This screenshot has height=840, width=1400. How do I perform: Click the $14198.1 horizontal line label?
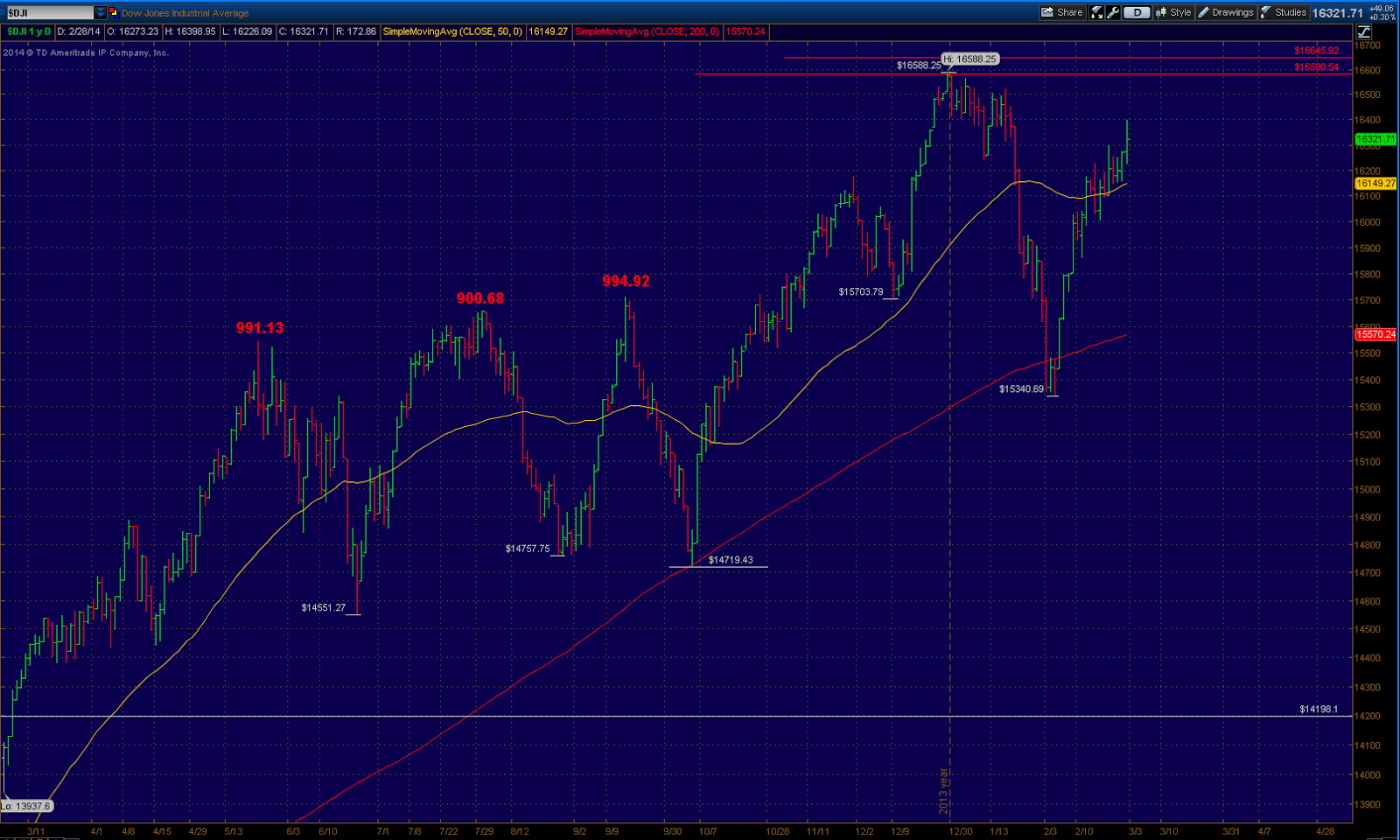coord(1319,709)
